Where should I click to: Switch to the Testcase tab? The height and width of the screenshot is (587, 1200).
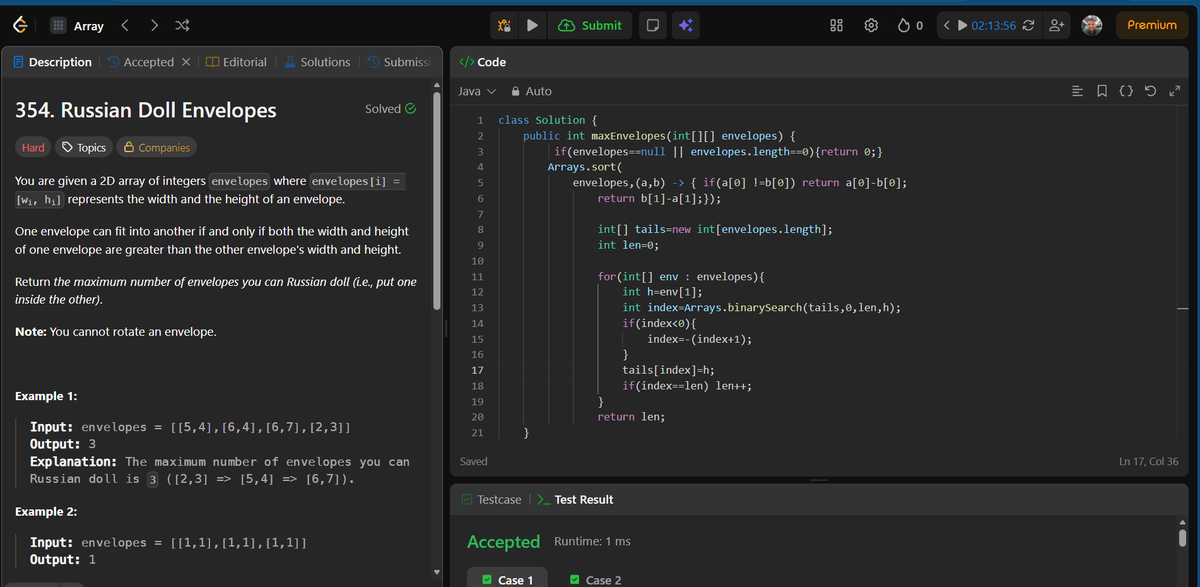point(491,499)
